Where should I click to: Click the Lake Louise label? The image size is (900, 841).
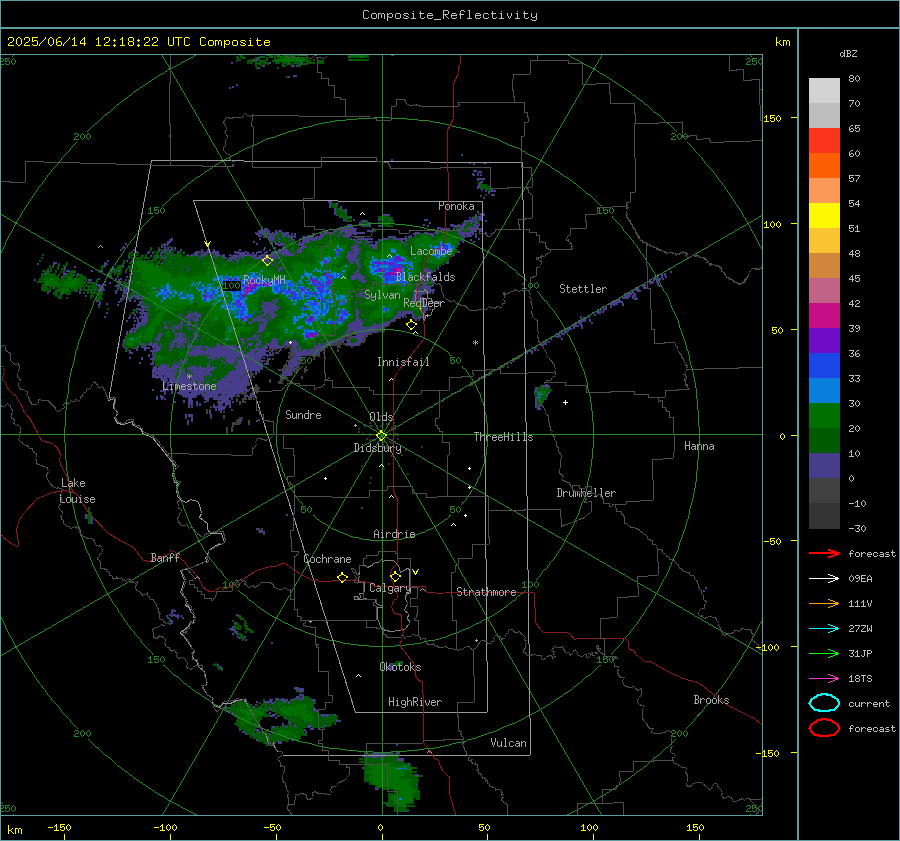coord(77,491)
